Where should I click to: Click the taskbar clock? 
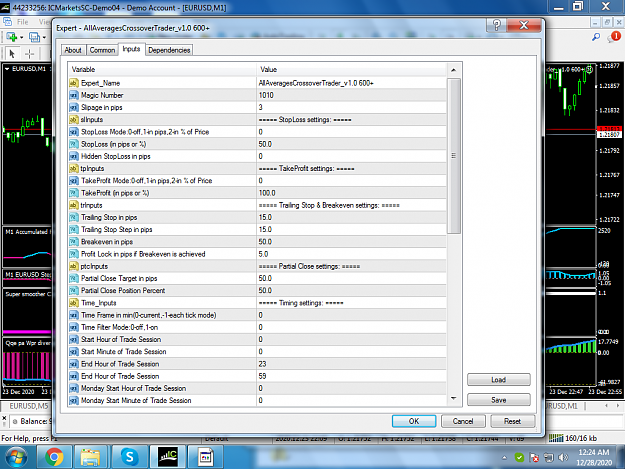coord(594,457)
